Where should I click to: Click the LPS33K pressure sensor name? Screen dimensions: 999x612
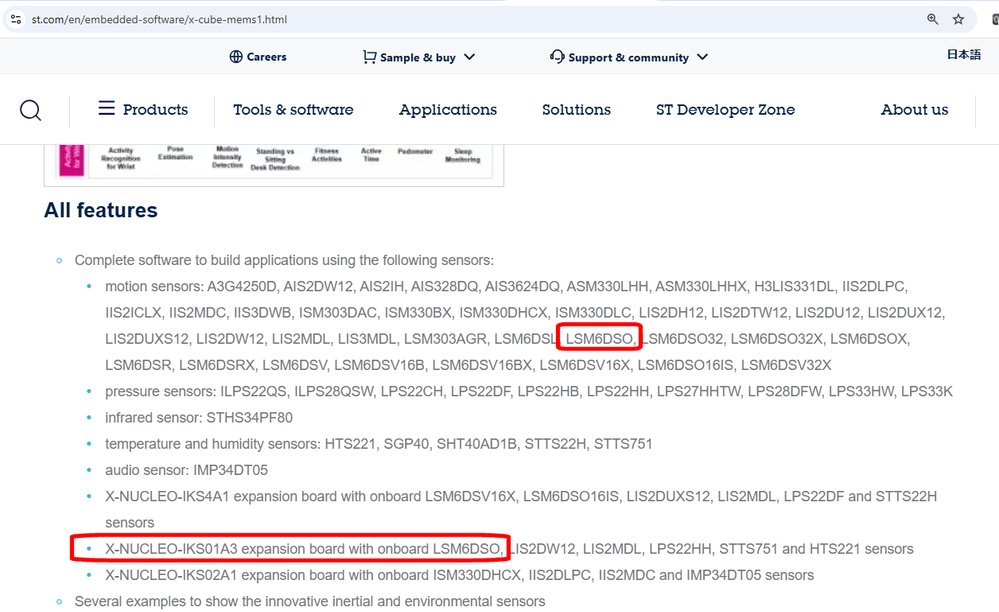(x=927, y=392)
